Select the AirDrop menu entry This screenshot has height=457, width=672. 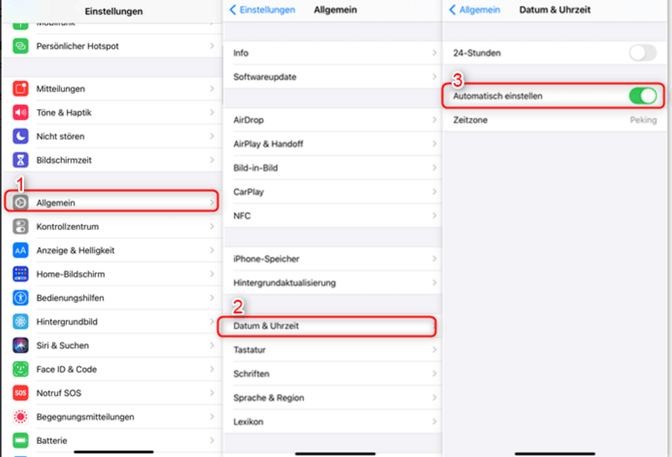click(328, 120)
